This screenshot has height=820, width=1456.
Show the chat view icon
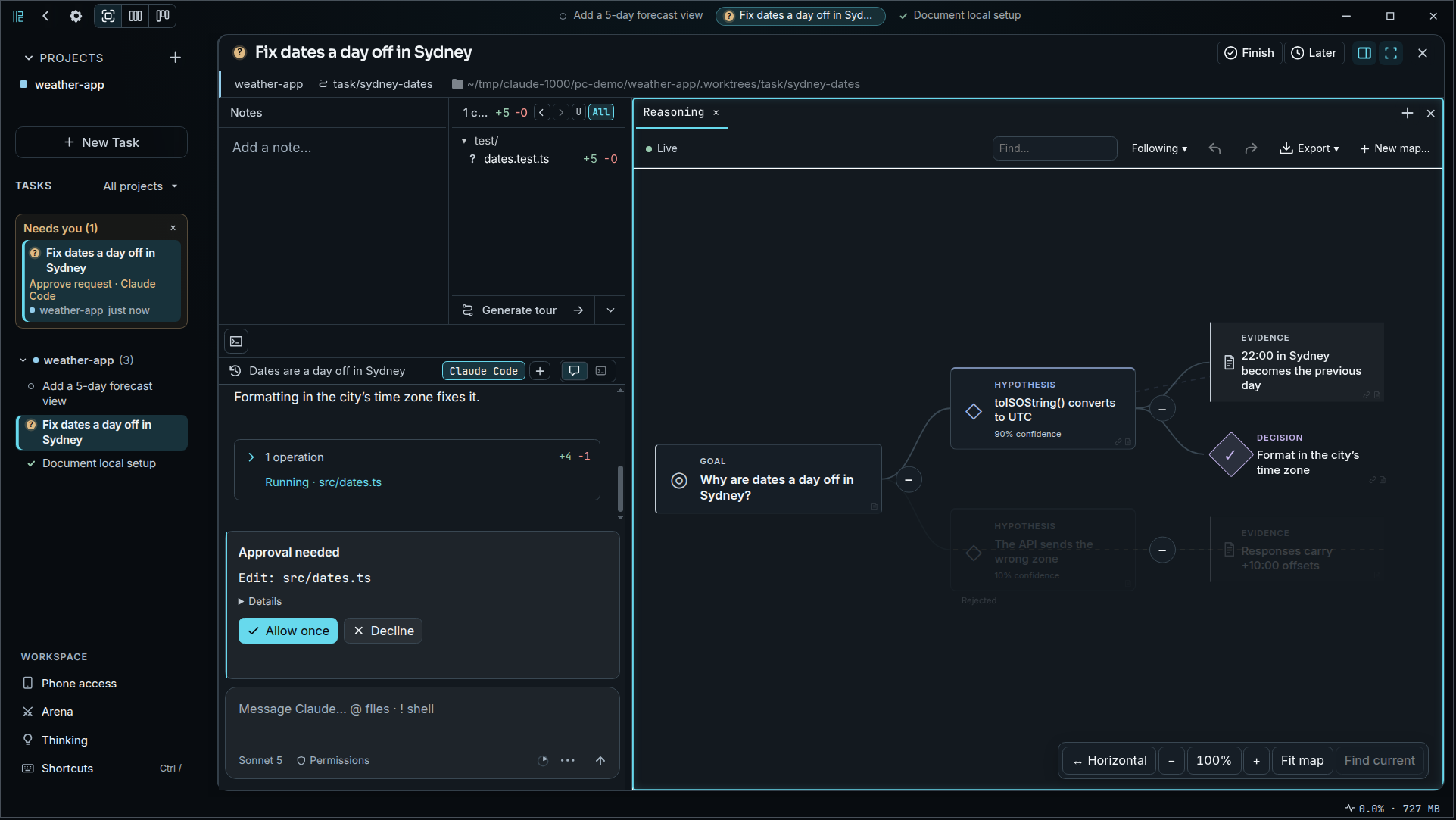[x=575, y=371]
